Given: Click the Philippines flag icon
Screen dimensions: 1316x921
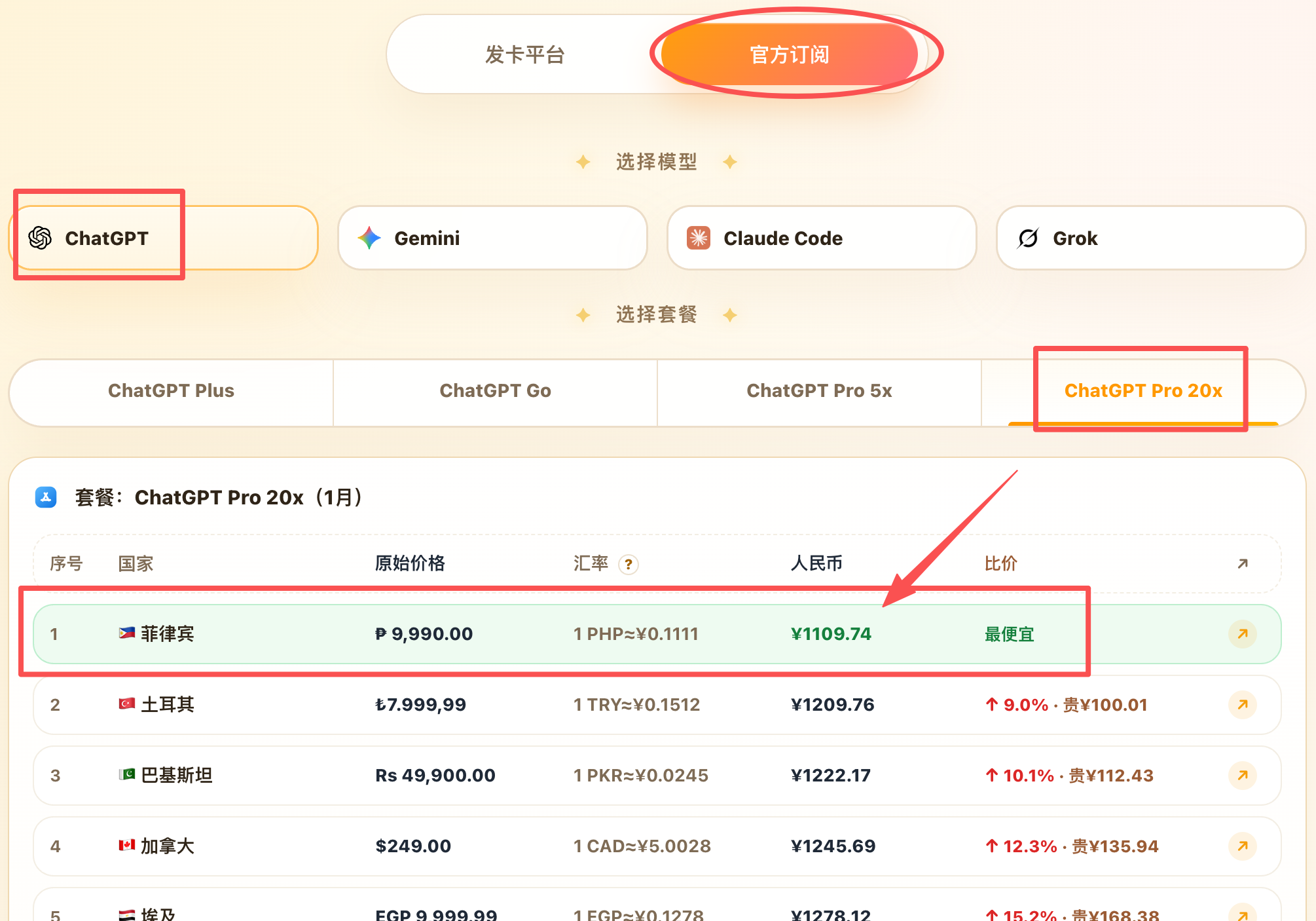Looking at the screenshot, I should click(x=127, y=633).
